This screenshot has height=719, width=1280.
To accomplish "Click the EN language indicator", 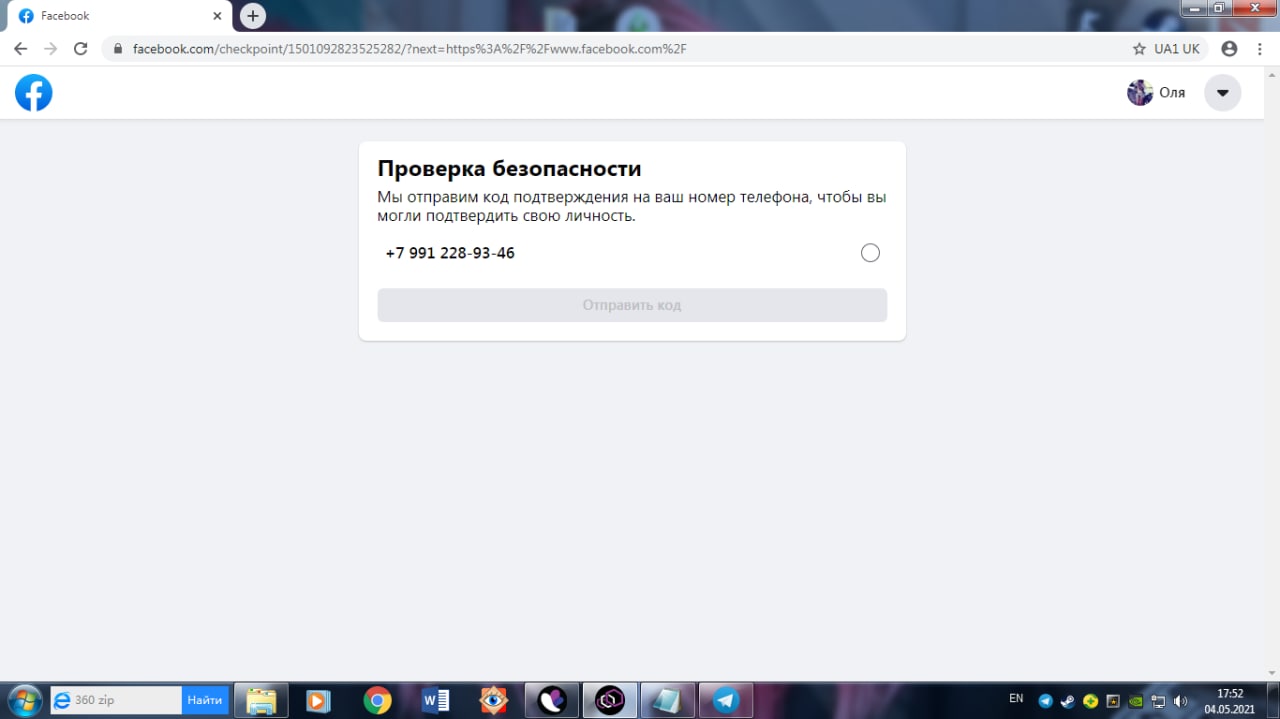I will (x=1016, y=698).
